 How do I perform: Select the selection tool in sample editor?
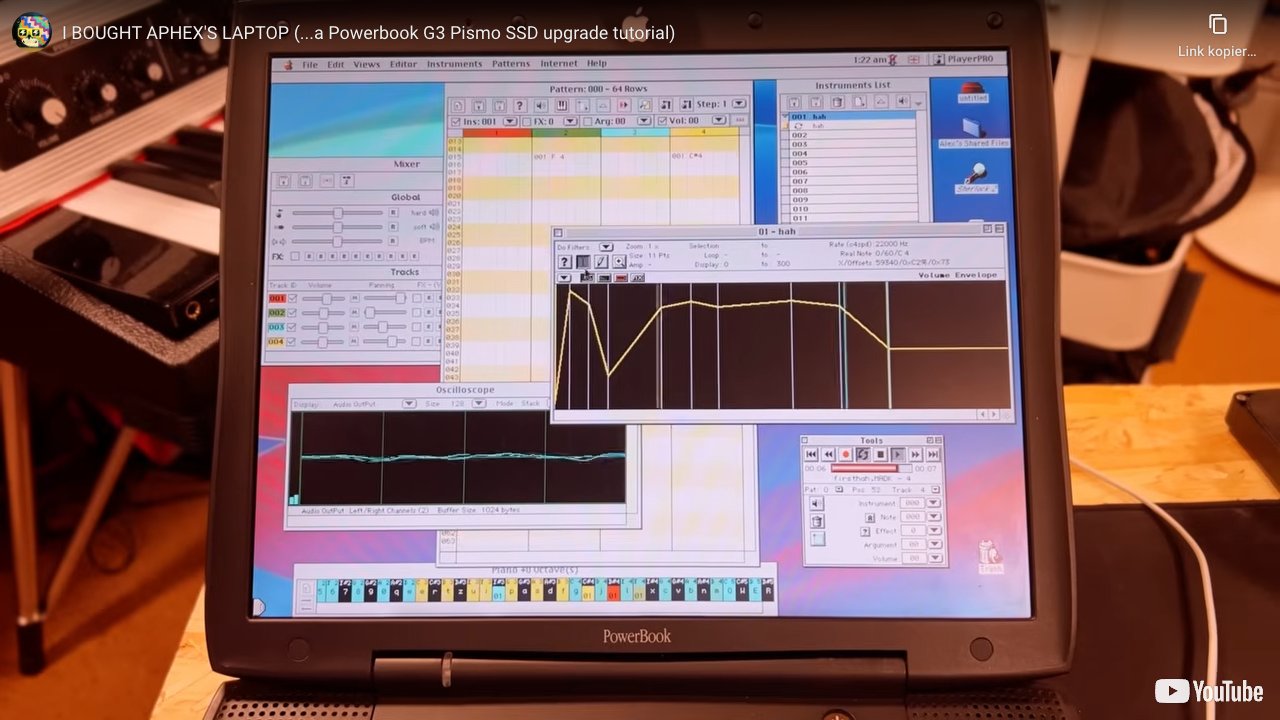583,262
